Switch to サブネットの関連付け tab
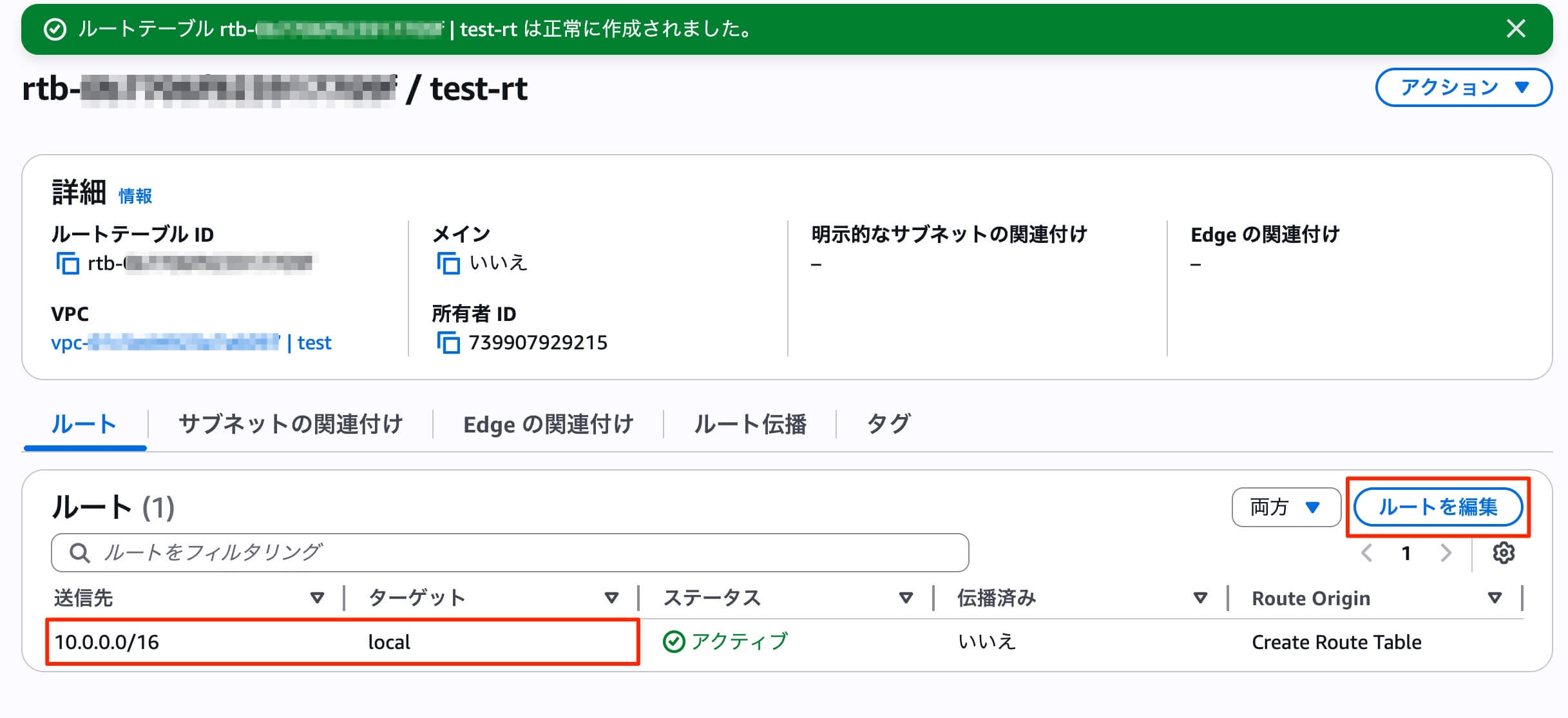Viewport: 1568px width, 718px height. click(x=290, y=424)
